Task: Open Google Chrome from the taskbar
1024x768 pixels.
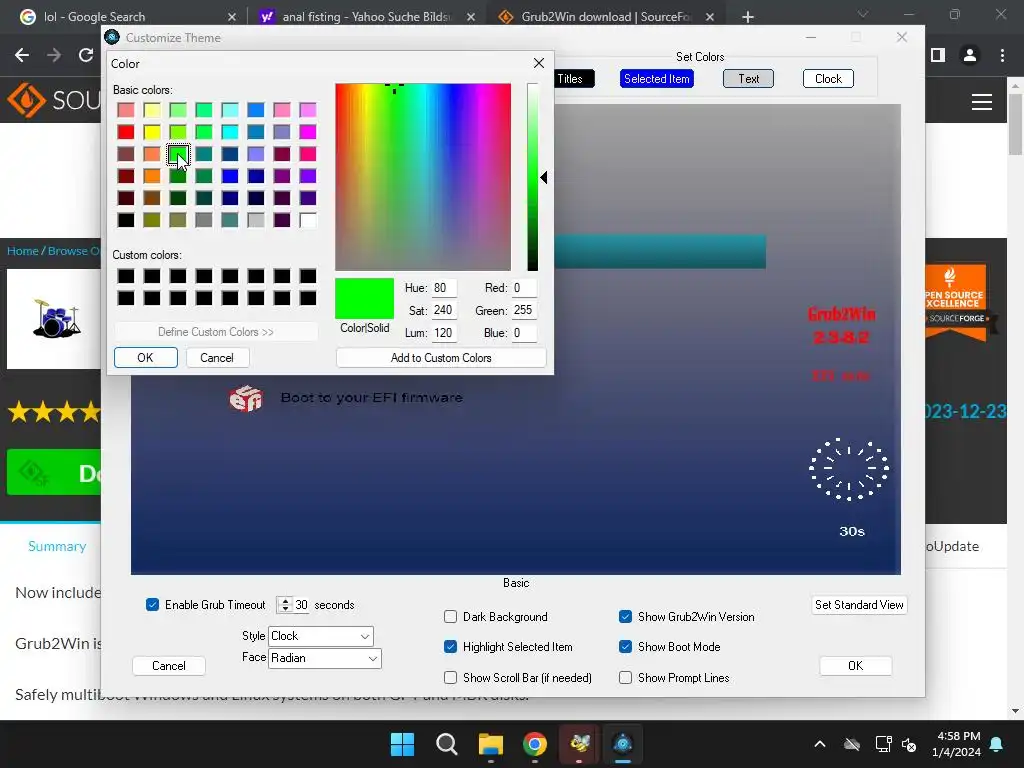Action: 535,744
